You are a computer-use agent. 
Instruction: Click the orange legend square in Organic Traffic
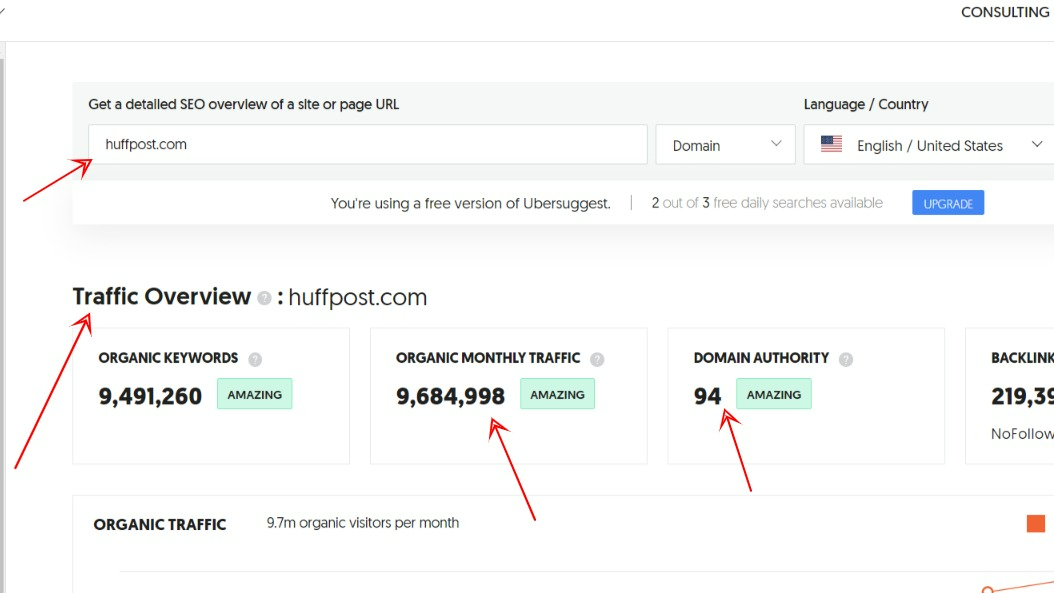pyautogui.click(x=1035, y=524)
